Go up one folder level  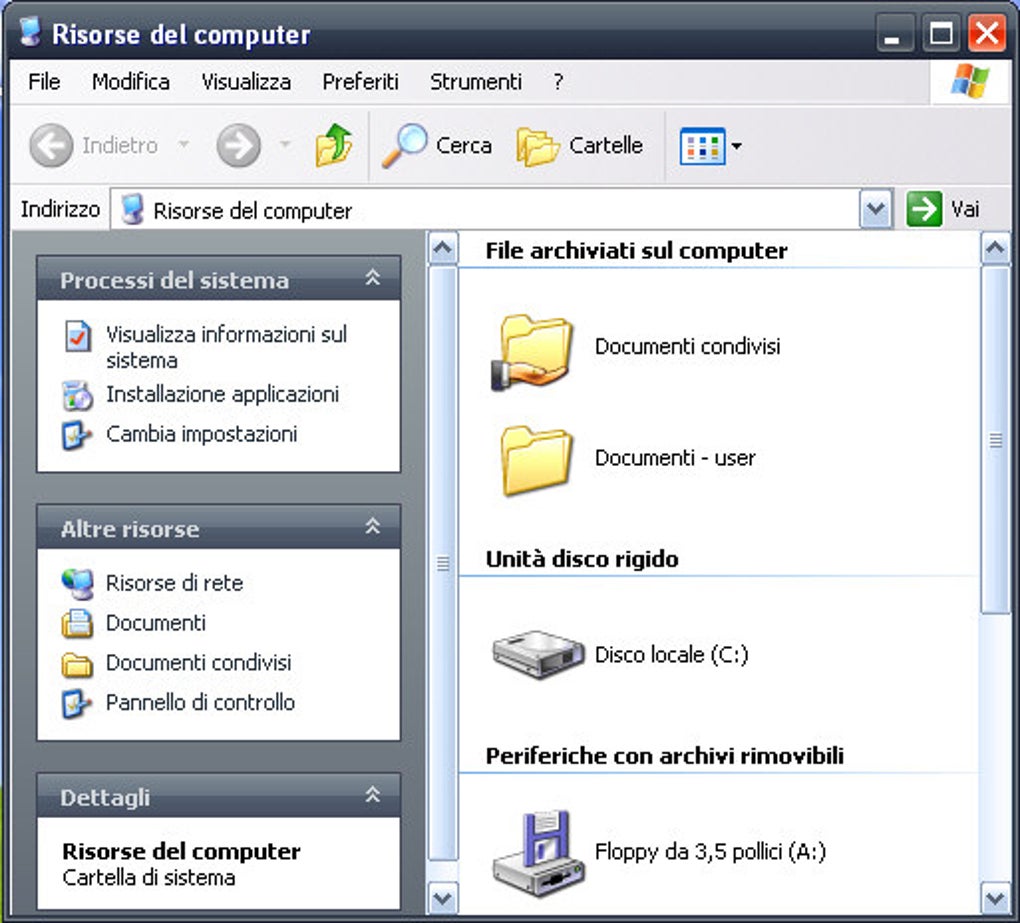[334, 144]
